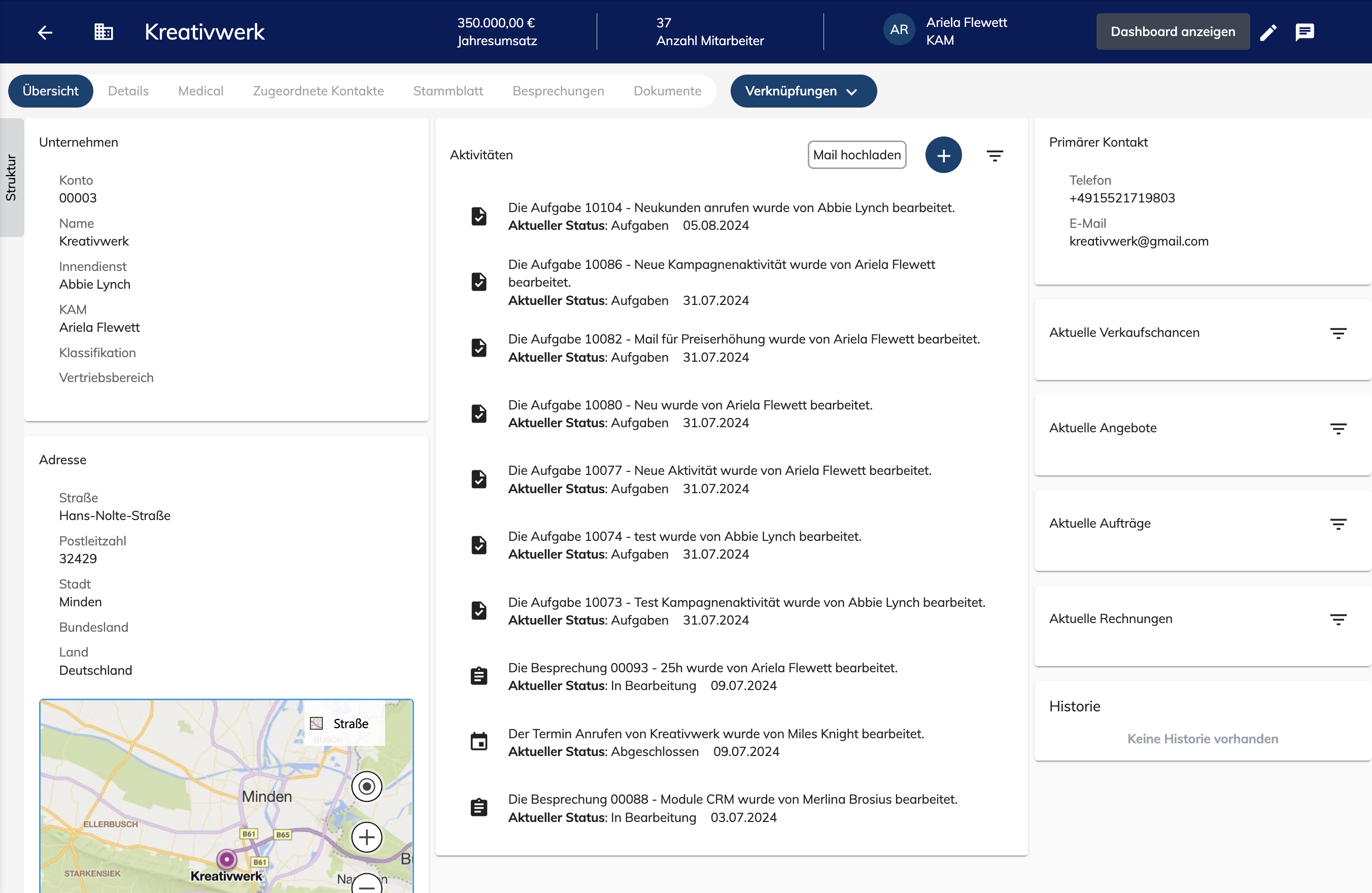The height and width of the screenshot is (893, 1372).
Task: Open activity Besprechung 00093 - 25h
Action: point(703,676)
